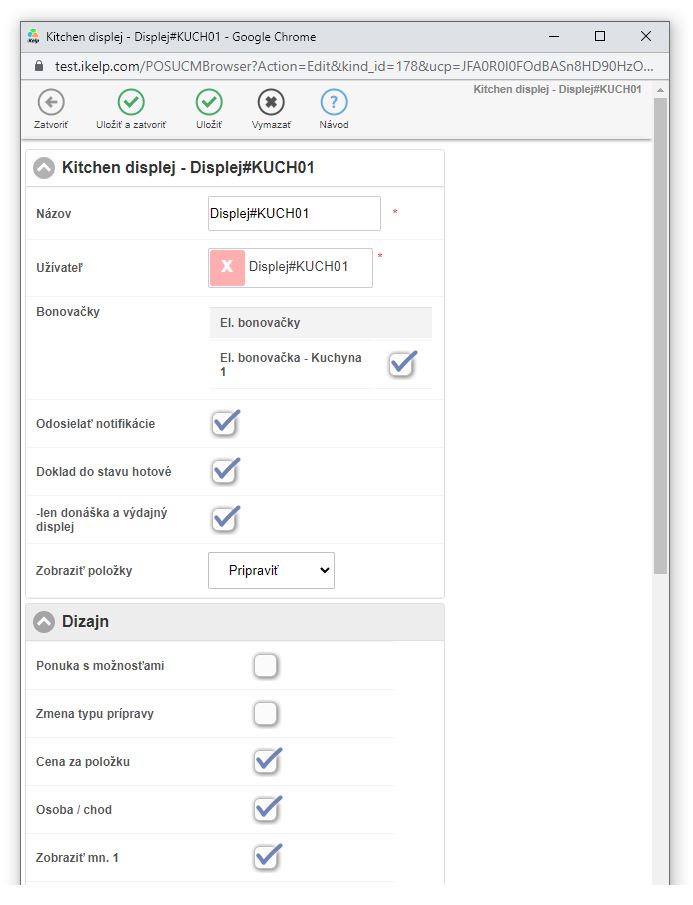Click the Názov text field
The image size is (693, 905).
[x=294, y=214]
